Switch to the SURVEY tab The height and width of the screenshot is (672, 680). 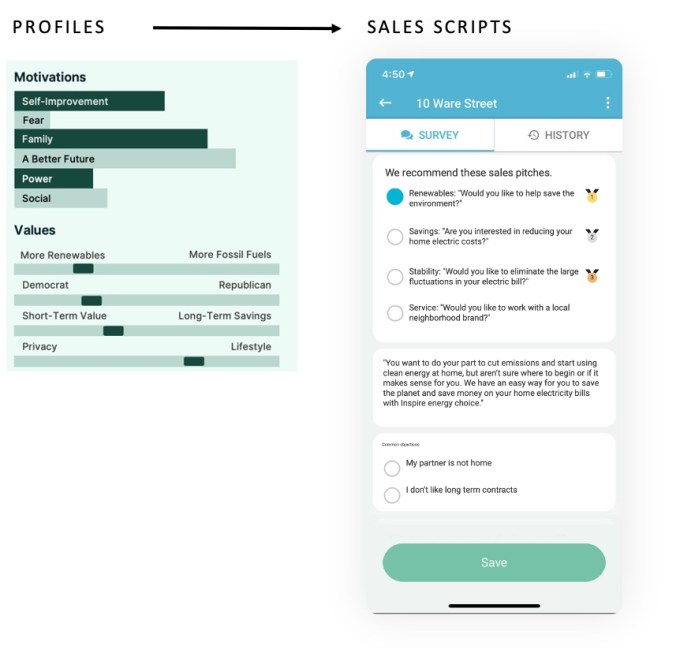430,135
